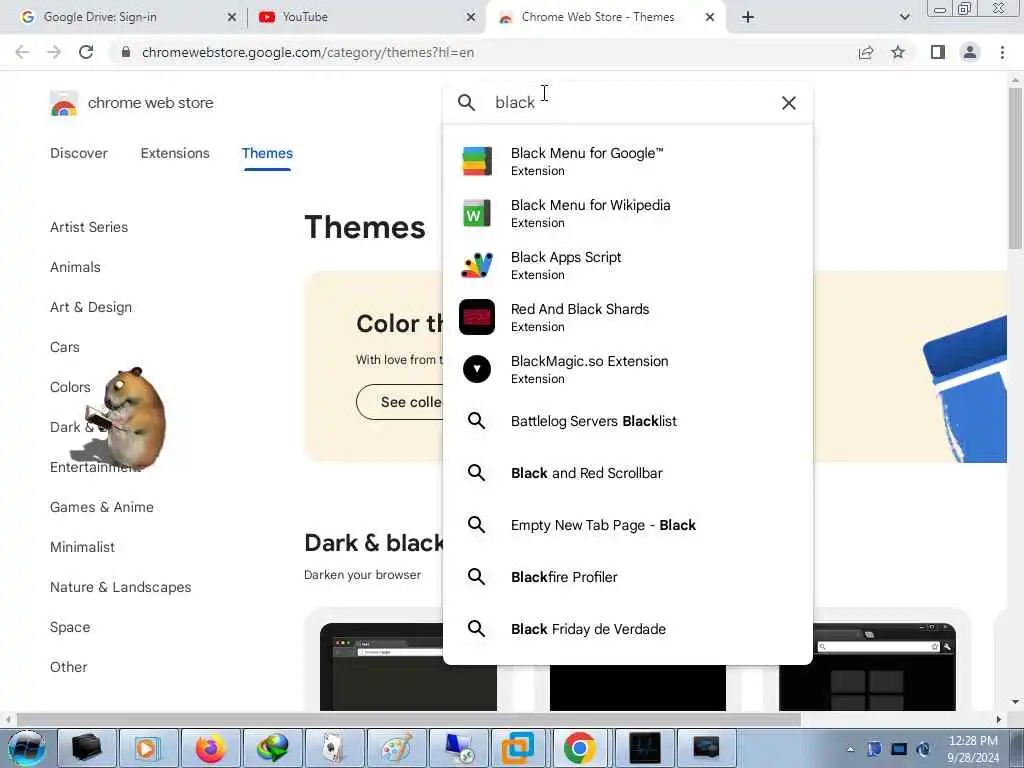Expand the tab search dropdown arrow

pyautogui.click(x=904, y=17)
